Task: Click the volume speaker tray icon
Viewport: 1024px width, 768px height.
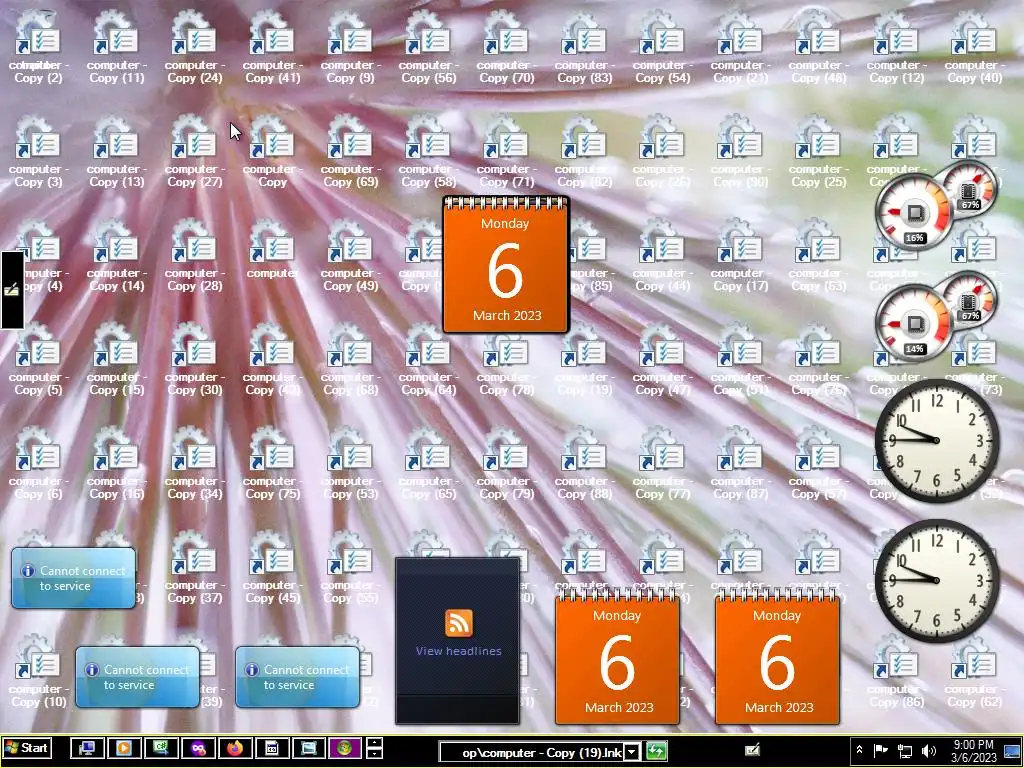Action: [x=928, y=751]
